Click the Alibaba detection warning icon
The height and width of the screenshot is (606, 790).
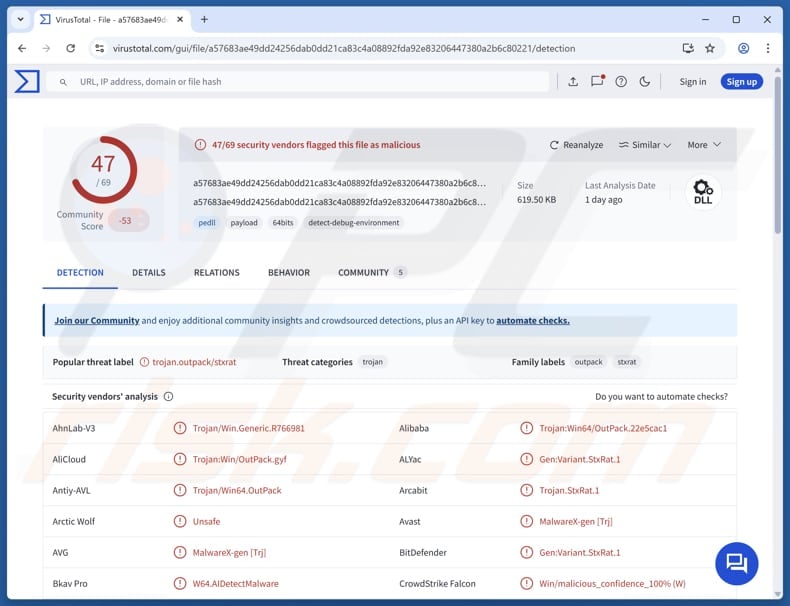pos(526,428)
